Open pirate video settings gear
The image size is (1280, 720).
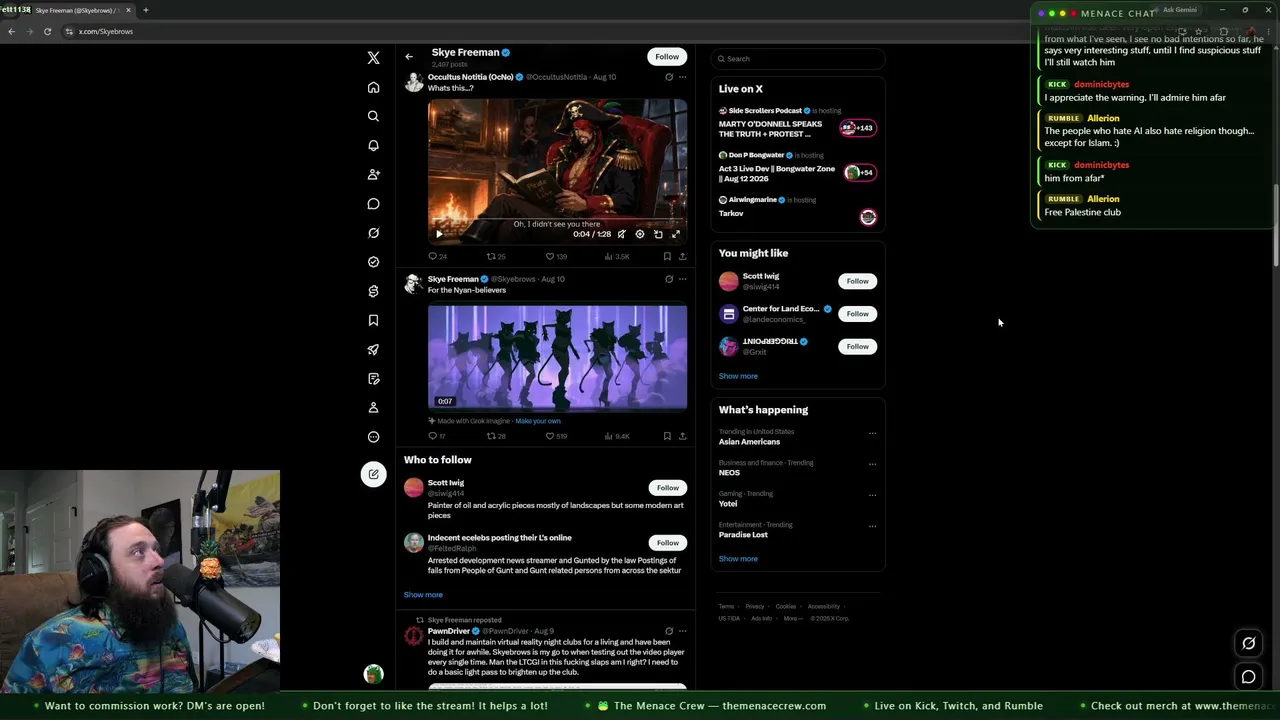(640, 234)
